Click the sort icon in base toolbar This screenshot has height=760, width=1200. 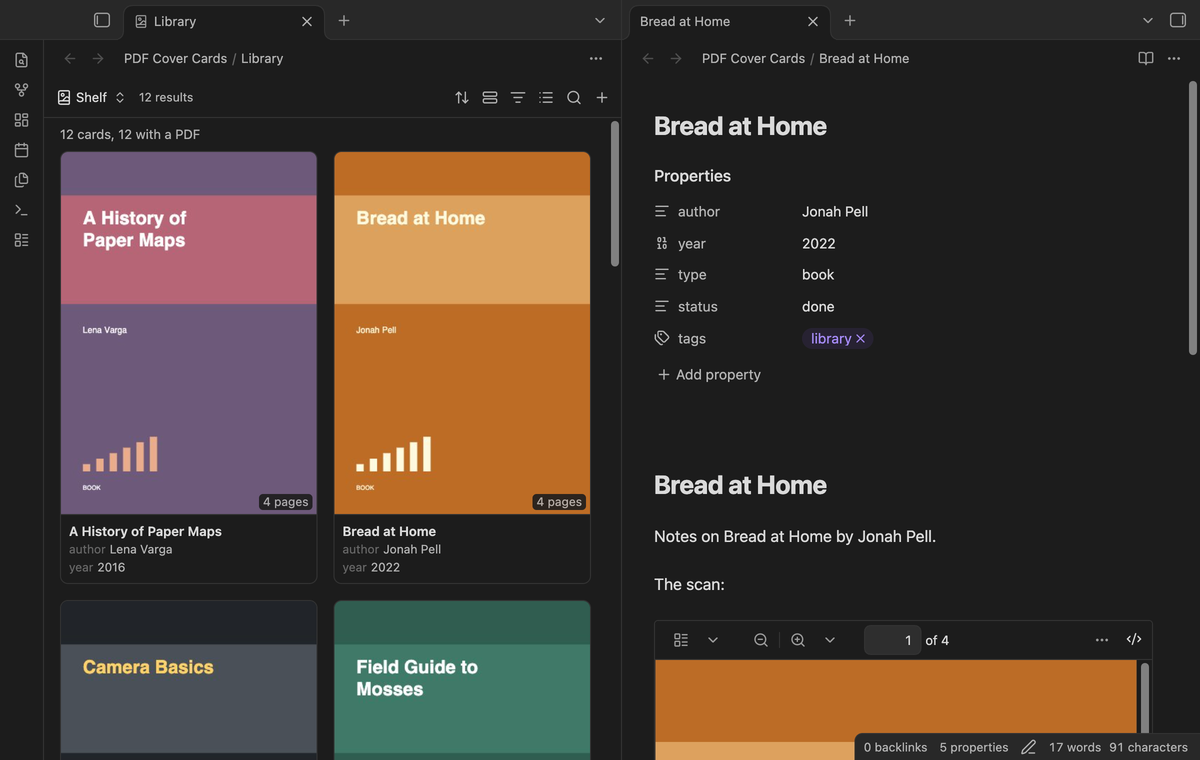[462, 97]
